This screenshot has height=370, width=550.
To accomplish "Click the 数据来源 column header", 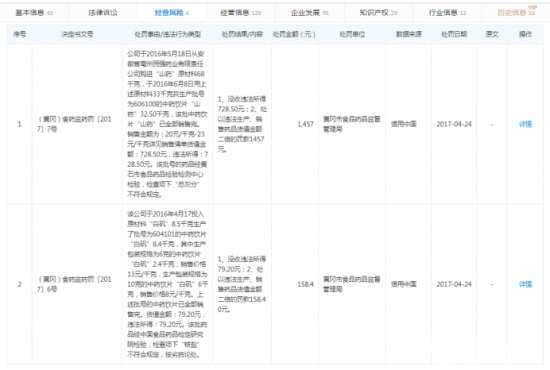I will (x=408, y=34).
